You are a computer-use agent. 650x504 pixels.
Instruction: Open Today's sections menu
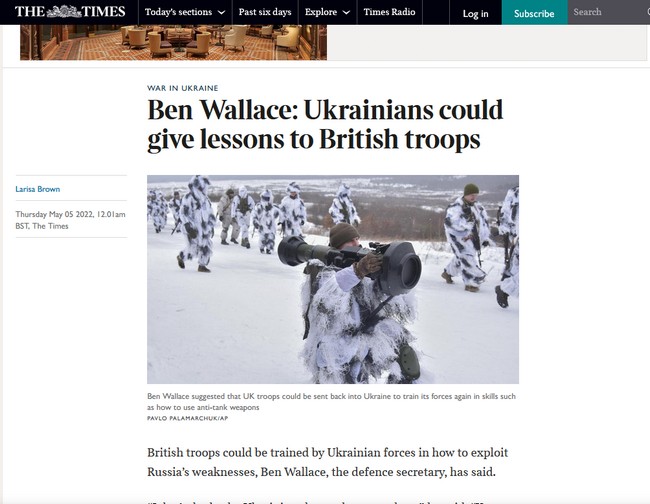click(x=185, y=12)
